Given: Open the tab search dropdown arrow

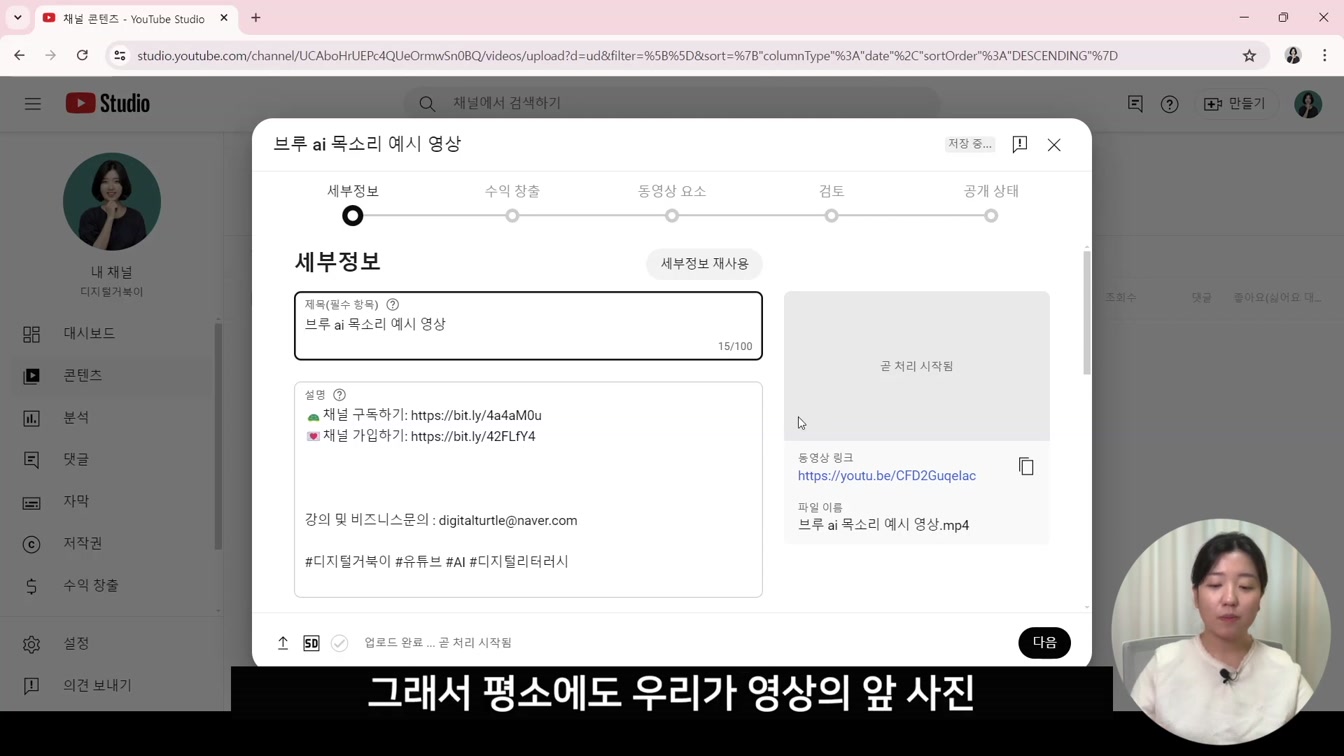Looking at the screenshot, I should coord(18,18).
